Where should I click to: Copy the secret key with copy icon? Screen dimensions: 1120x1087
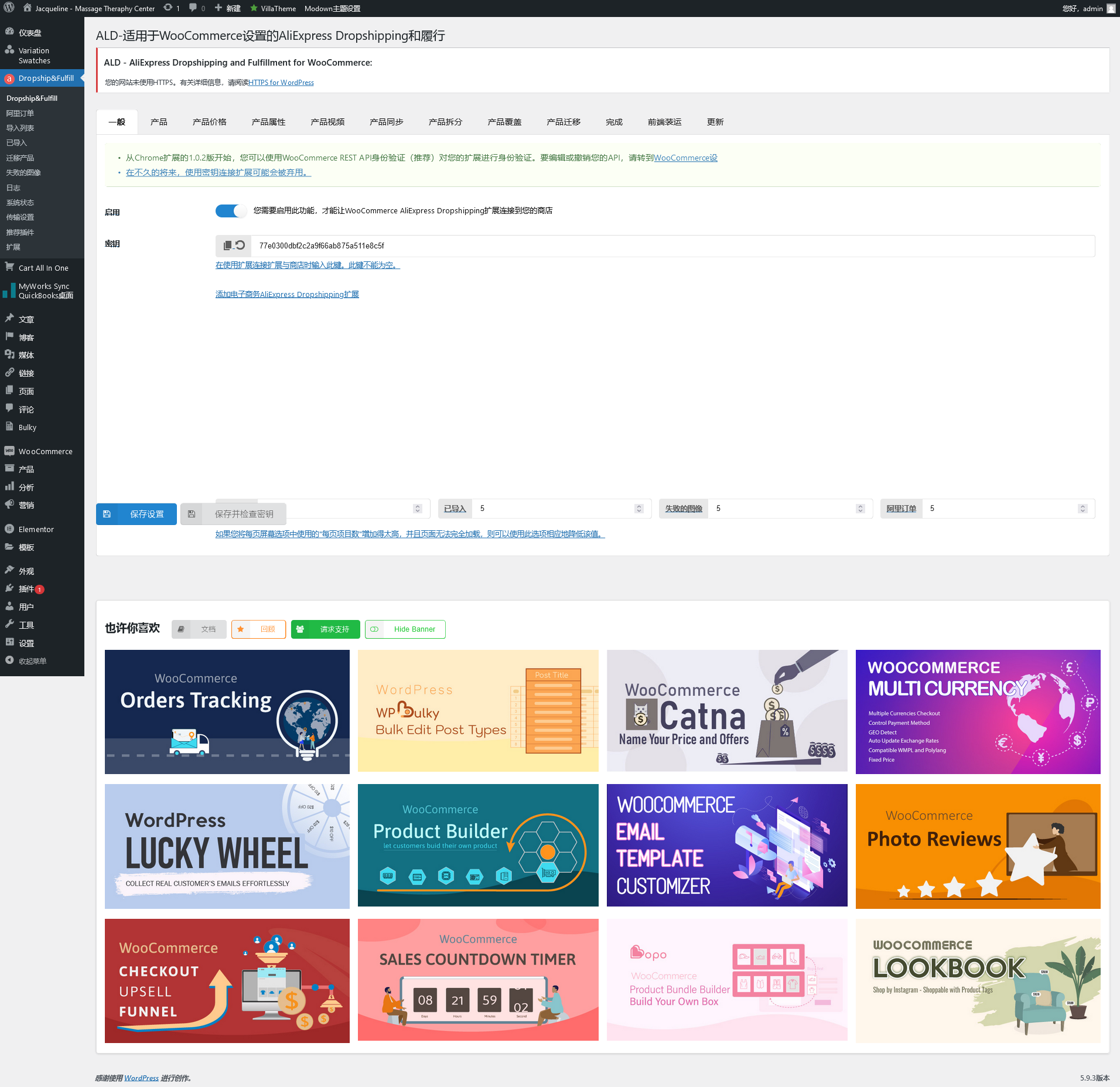[x=228, y=246]
